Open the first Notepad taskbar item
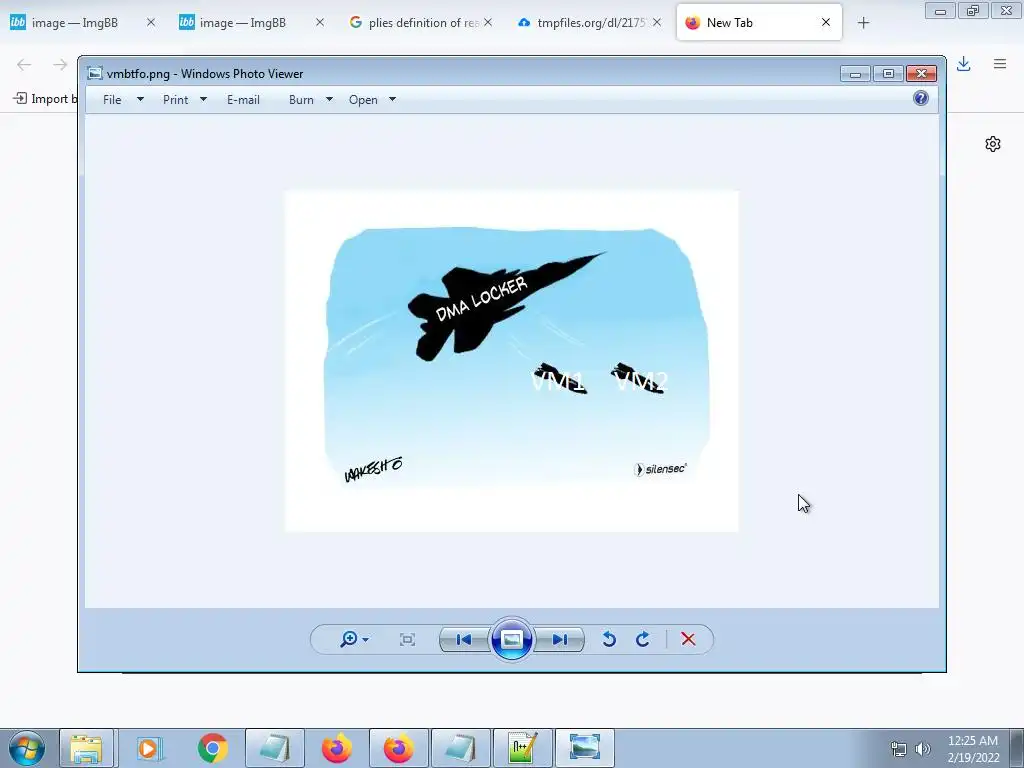Screen dimensions: 1024x768 pos(275,748)
